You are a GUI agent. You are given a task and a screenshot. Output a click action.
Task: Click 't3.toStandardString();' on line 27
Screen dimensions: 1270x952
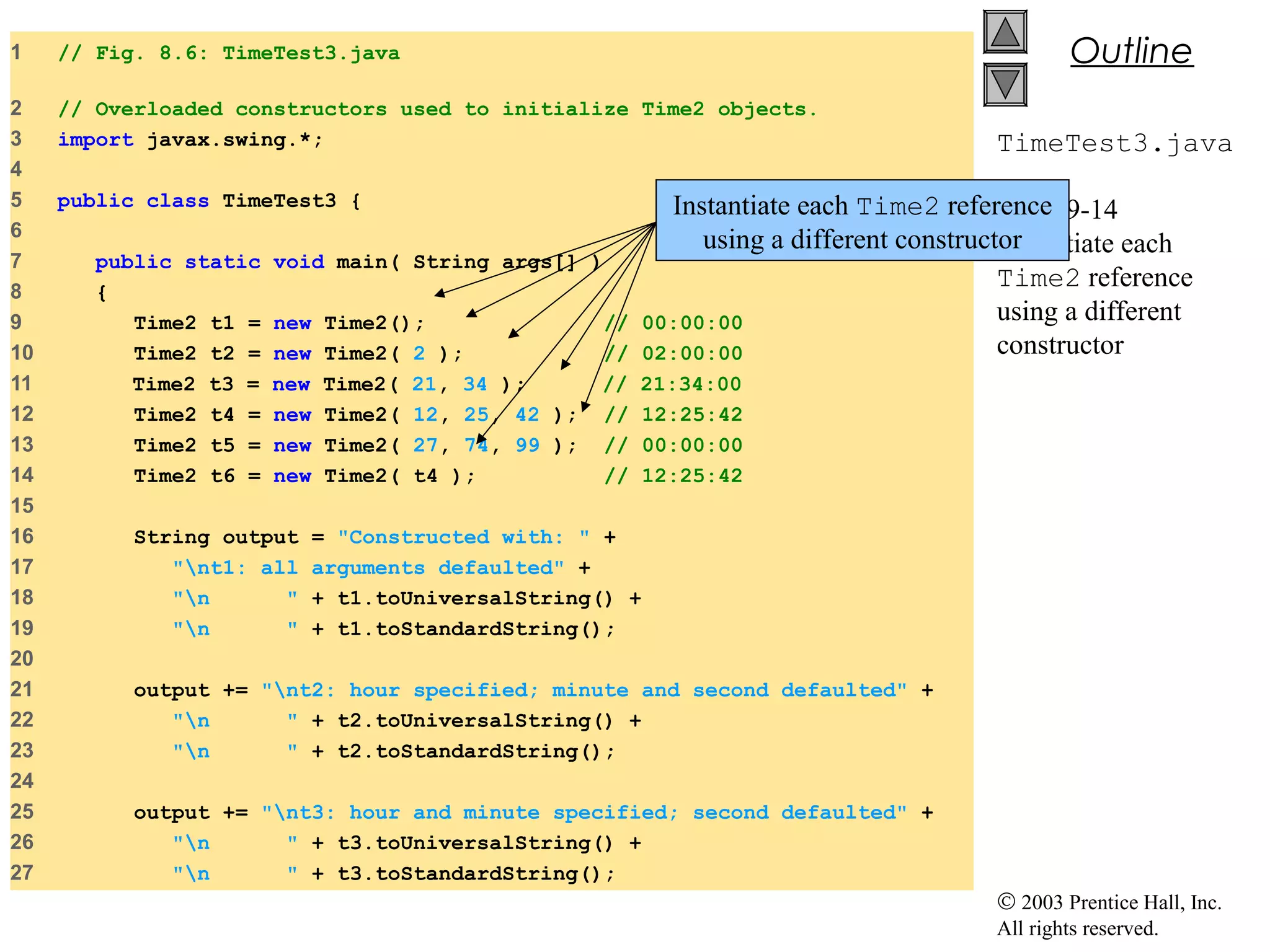[x=476, y=874]
